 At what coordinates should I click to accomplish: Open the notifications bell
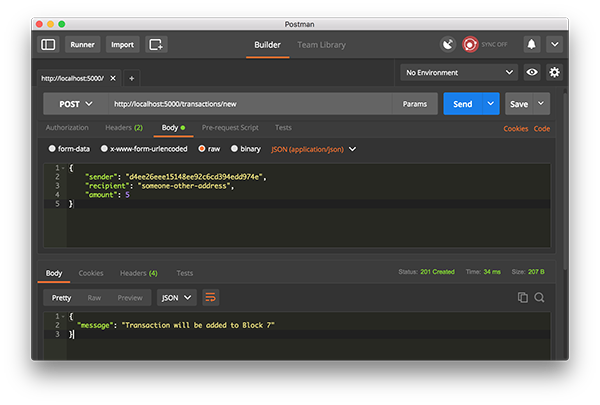pyautogui.click(x=531, y=44)
